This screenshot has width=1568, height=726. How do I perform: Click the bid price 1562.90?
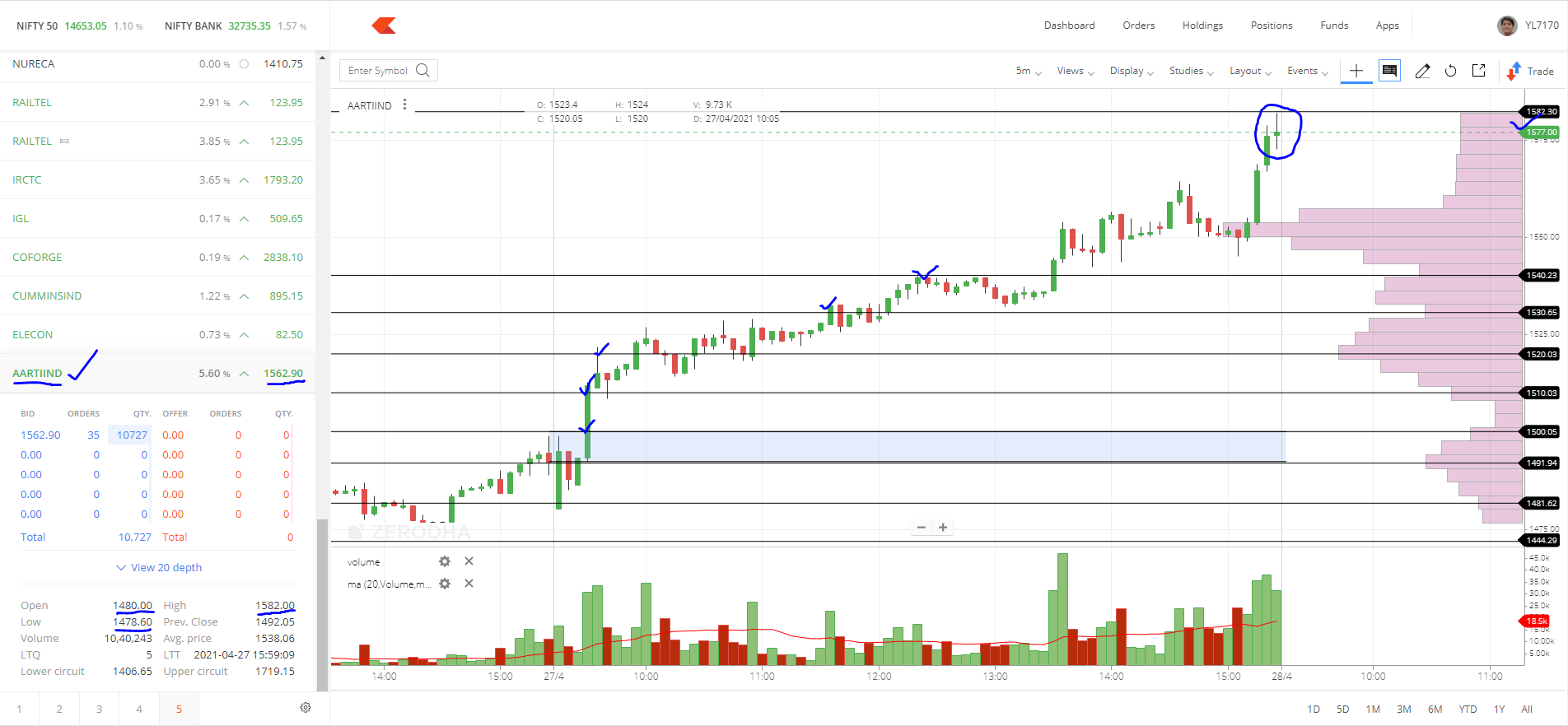(x=40, y=435)
